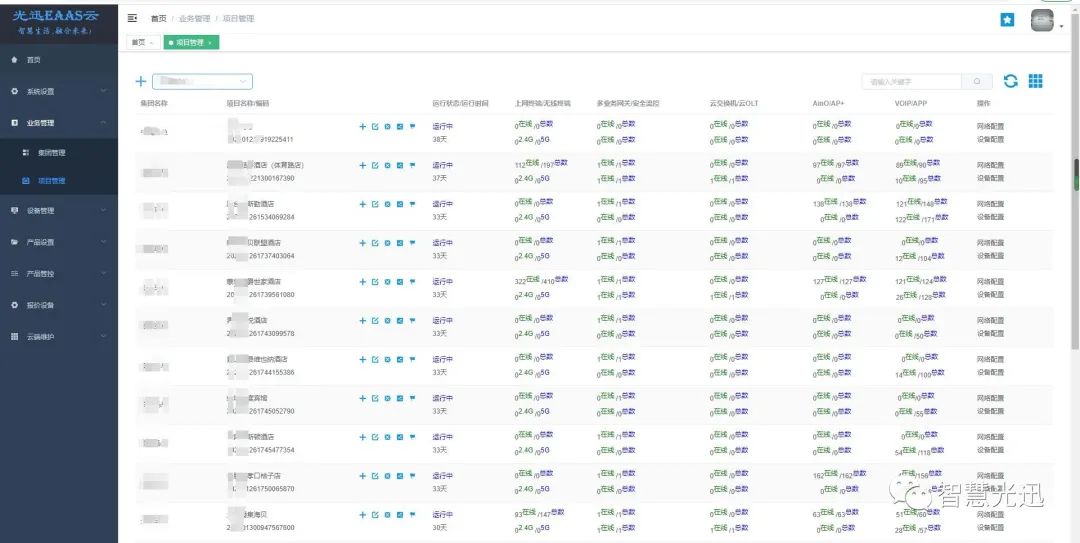Click the refresh icon beside the search box
Image resolution: width=1080 pixels, height=543 pixels.
click(x=1011, y=81)
